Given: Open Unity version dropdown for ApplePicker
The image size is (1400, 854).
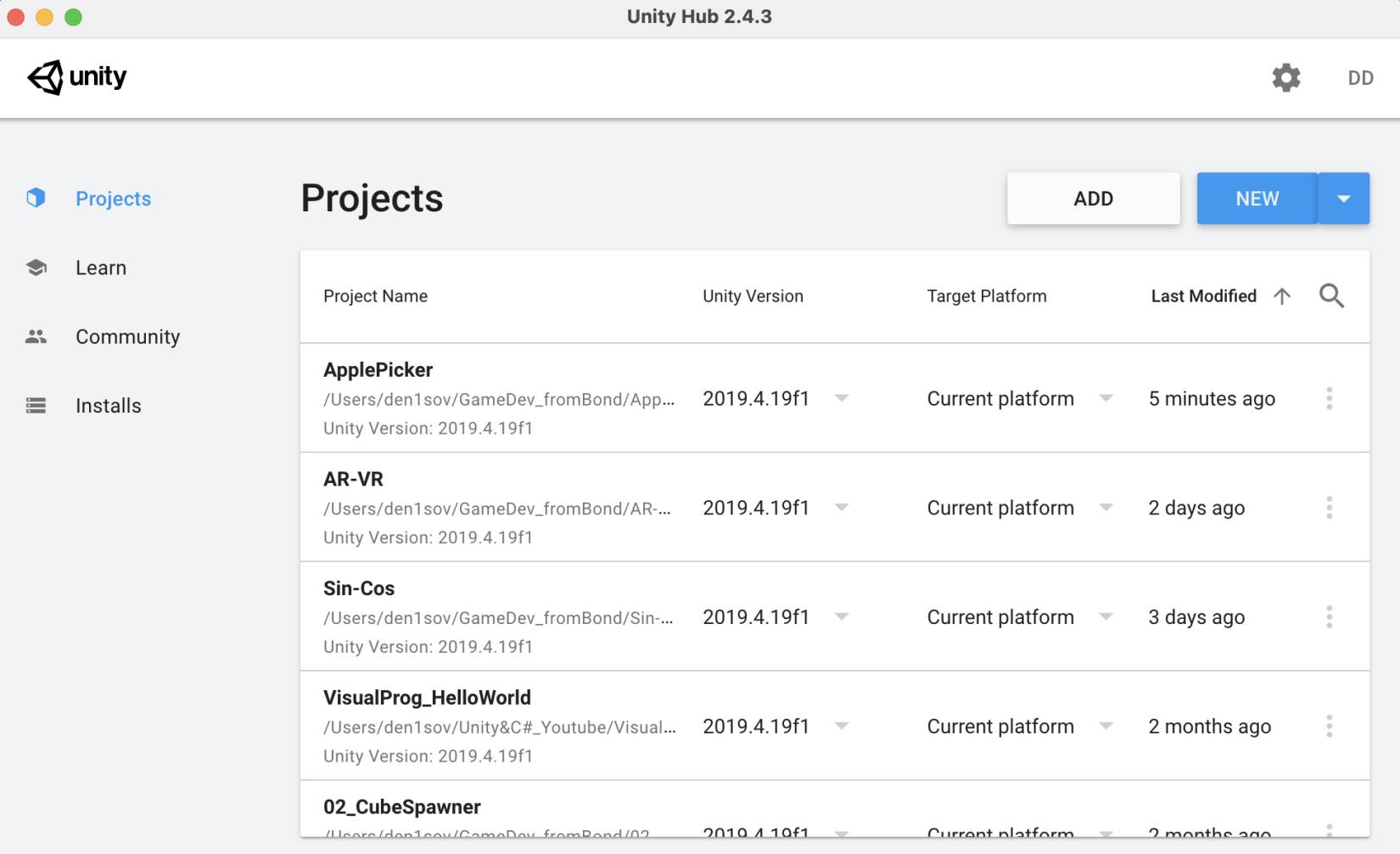Looking at the screenshot, I should [841, 398].
